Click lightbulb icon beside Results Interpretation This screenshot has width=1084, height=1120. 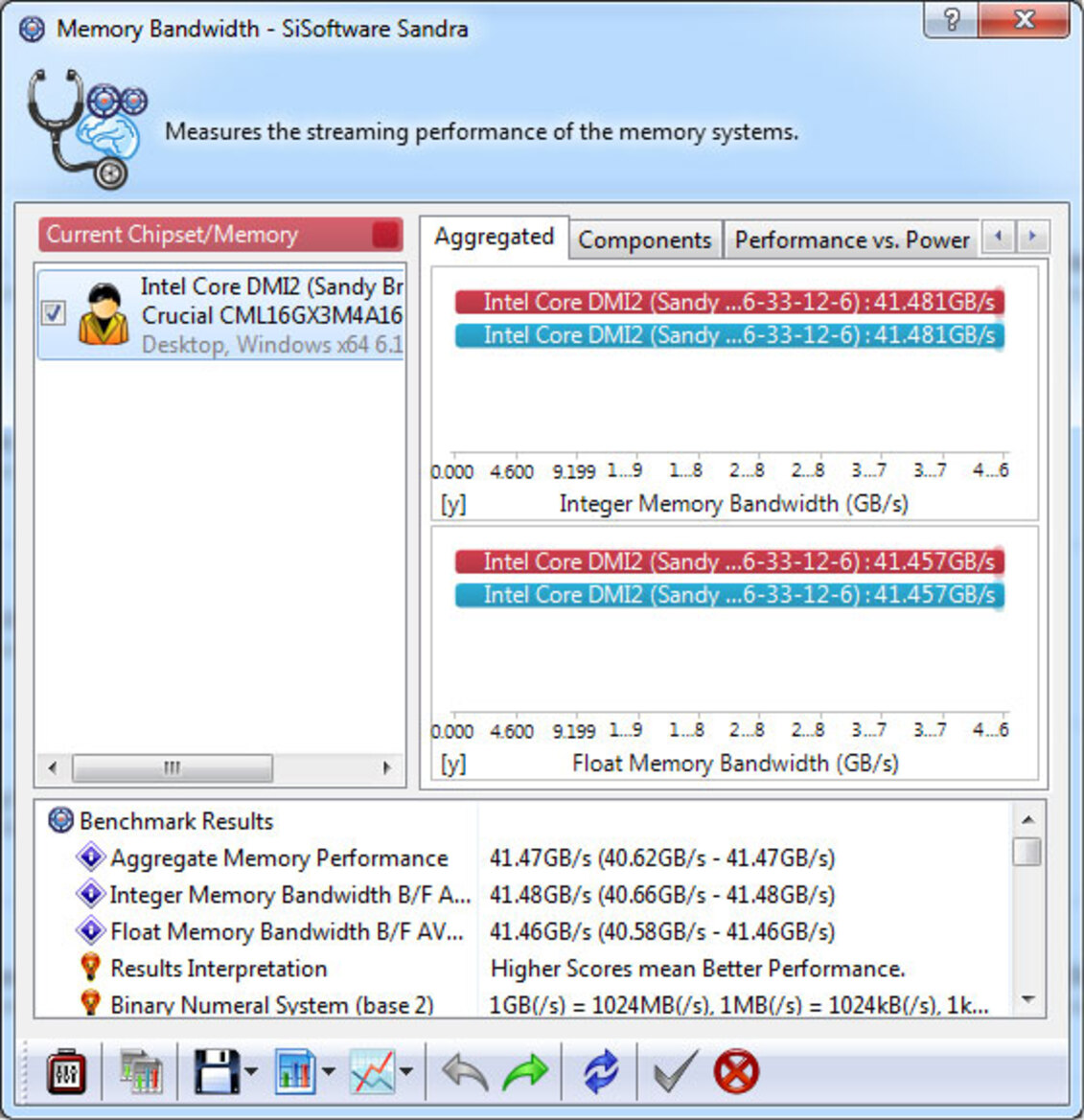click(90, 967)
